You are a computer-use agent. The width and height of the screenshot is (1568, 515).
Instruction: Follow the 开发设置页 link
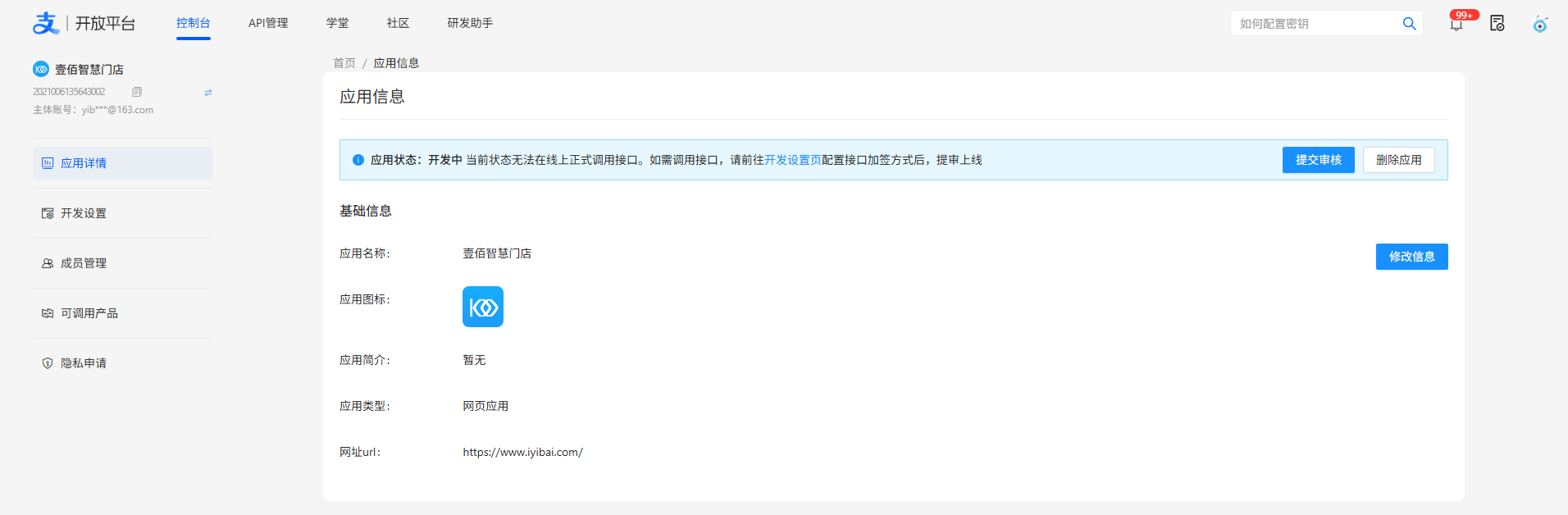point(793,160)
